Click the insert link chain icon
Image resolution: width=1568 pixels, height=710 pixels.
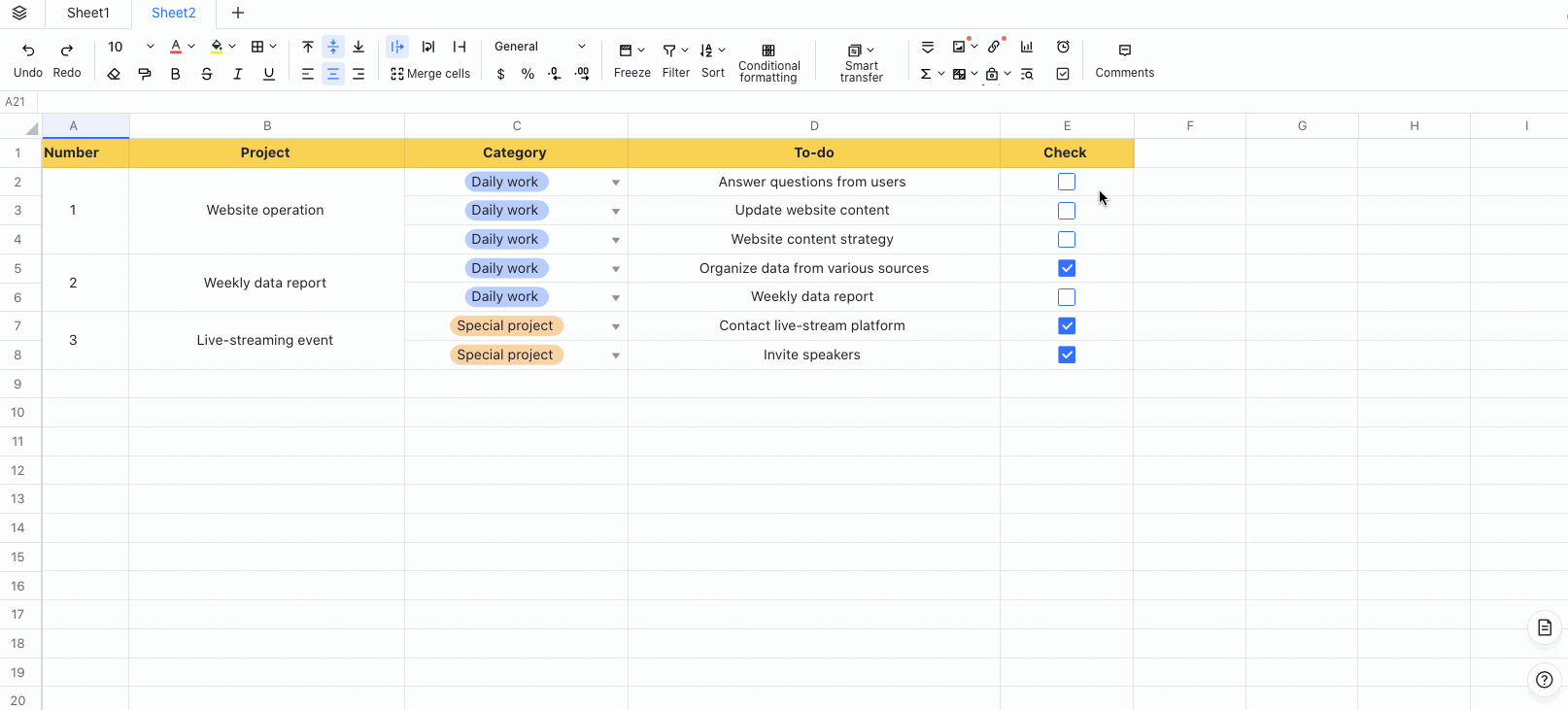[x=994, y=47]
